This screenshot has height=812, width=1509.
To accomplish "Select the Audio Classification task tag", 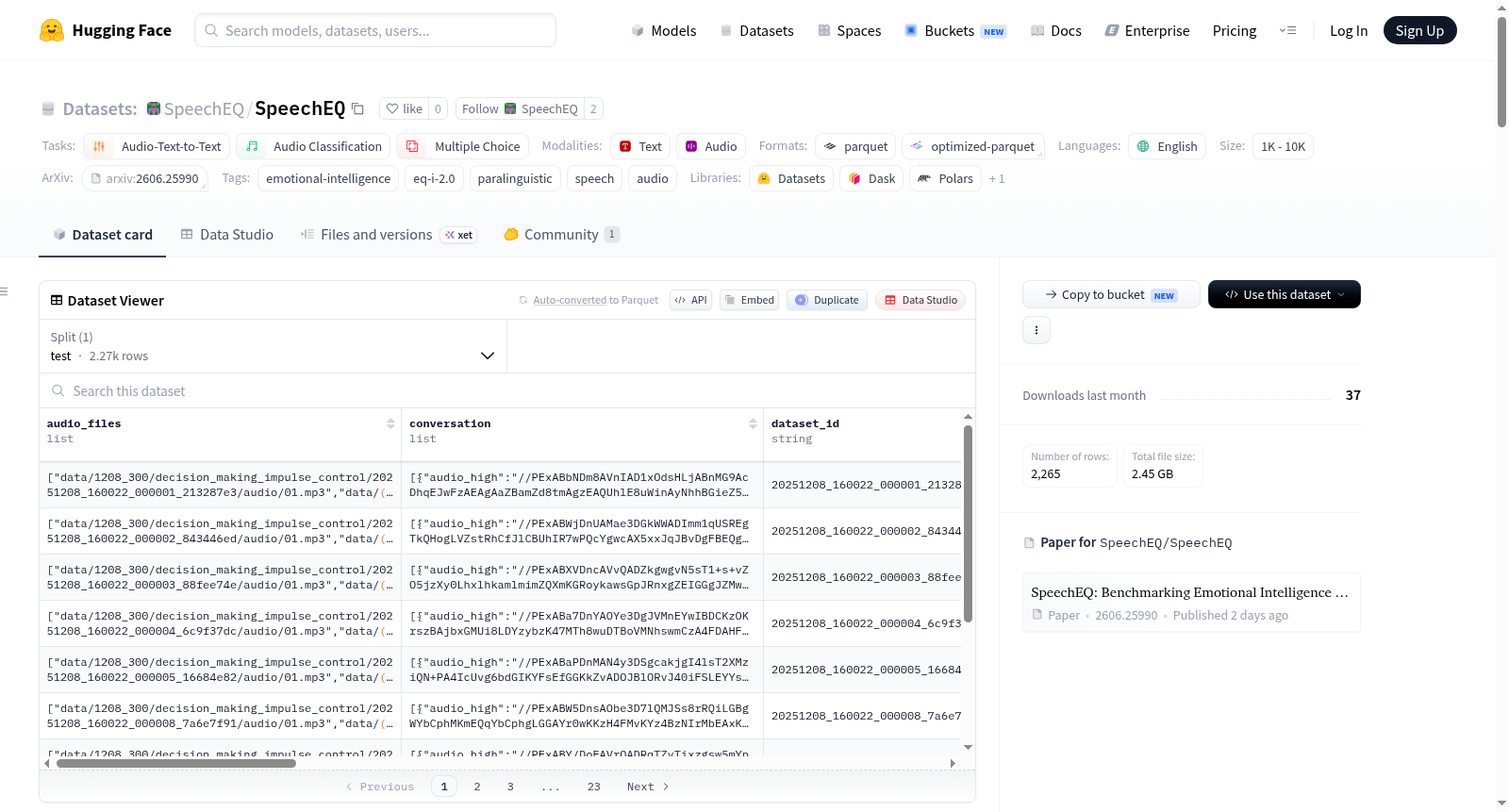I will [x=313, y=146].
